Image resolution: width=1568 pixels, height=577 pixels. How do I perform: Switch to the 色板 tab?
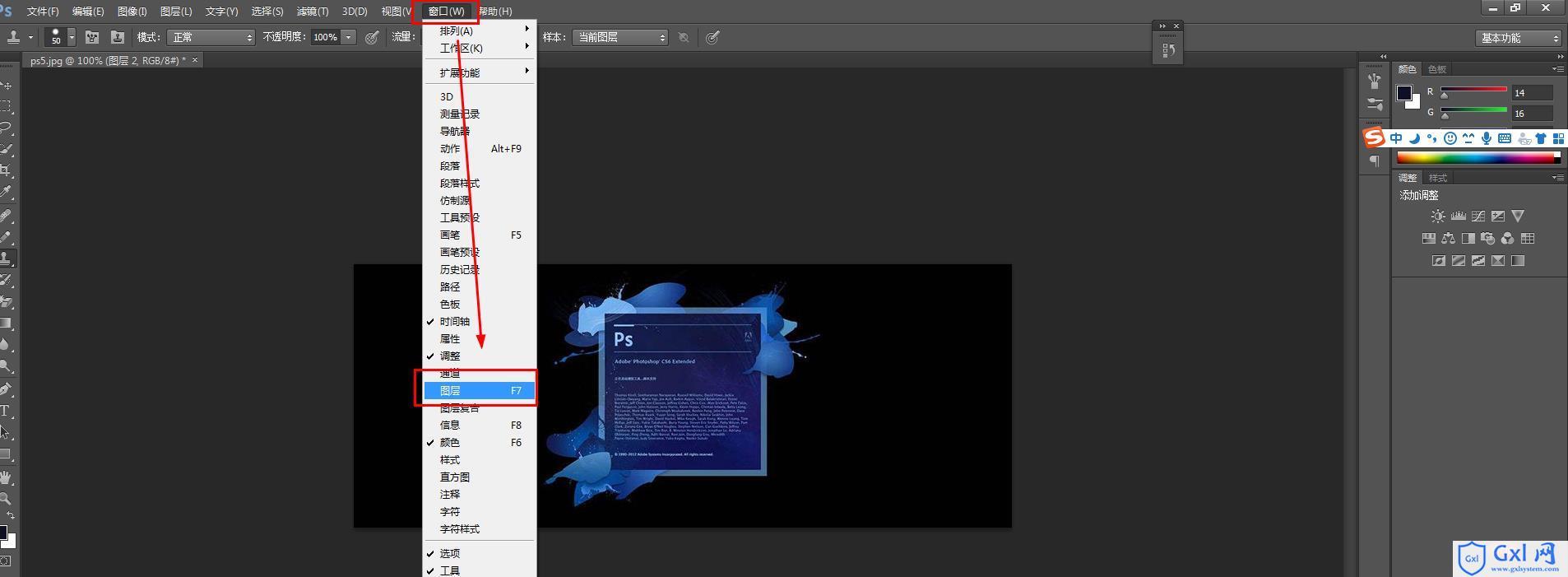click(x=1437, y=69)
